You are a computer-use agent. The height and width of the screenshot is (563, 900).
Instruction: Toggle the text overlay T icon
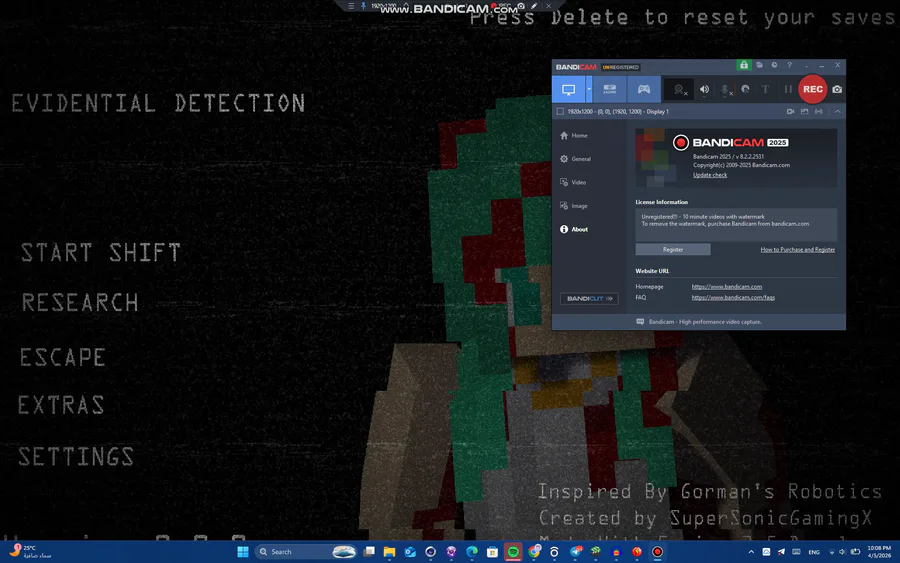[765, 90]
